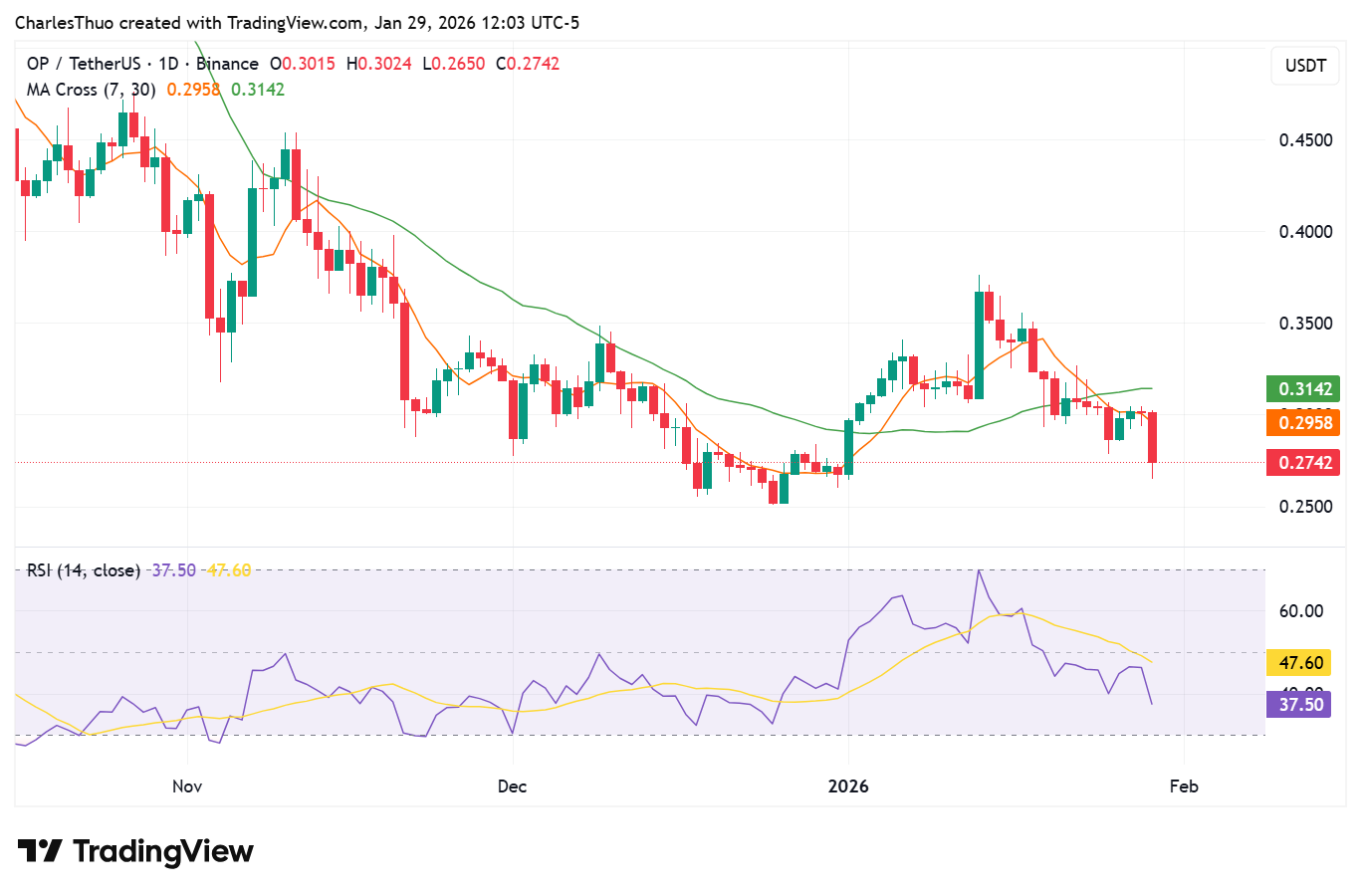Screen dimensions: 1361x896
Task: Click the green 0.3142 price tag
Action: (x=1302, y=389)
